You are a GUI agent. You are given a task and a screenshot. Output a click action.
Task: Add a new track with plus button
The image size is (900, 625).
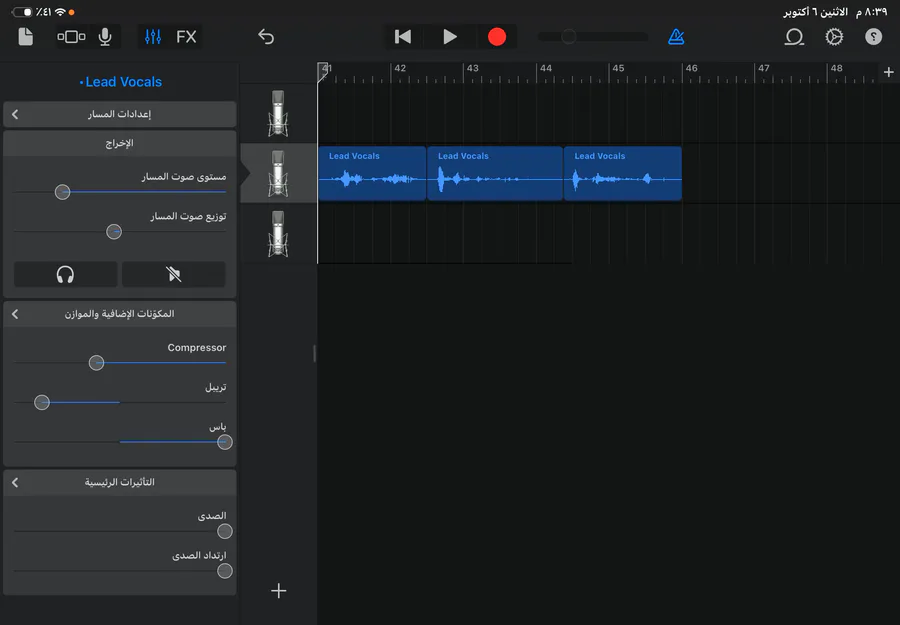279,591
